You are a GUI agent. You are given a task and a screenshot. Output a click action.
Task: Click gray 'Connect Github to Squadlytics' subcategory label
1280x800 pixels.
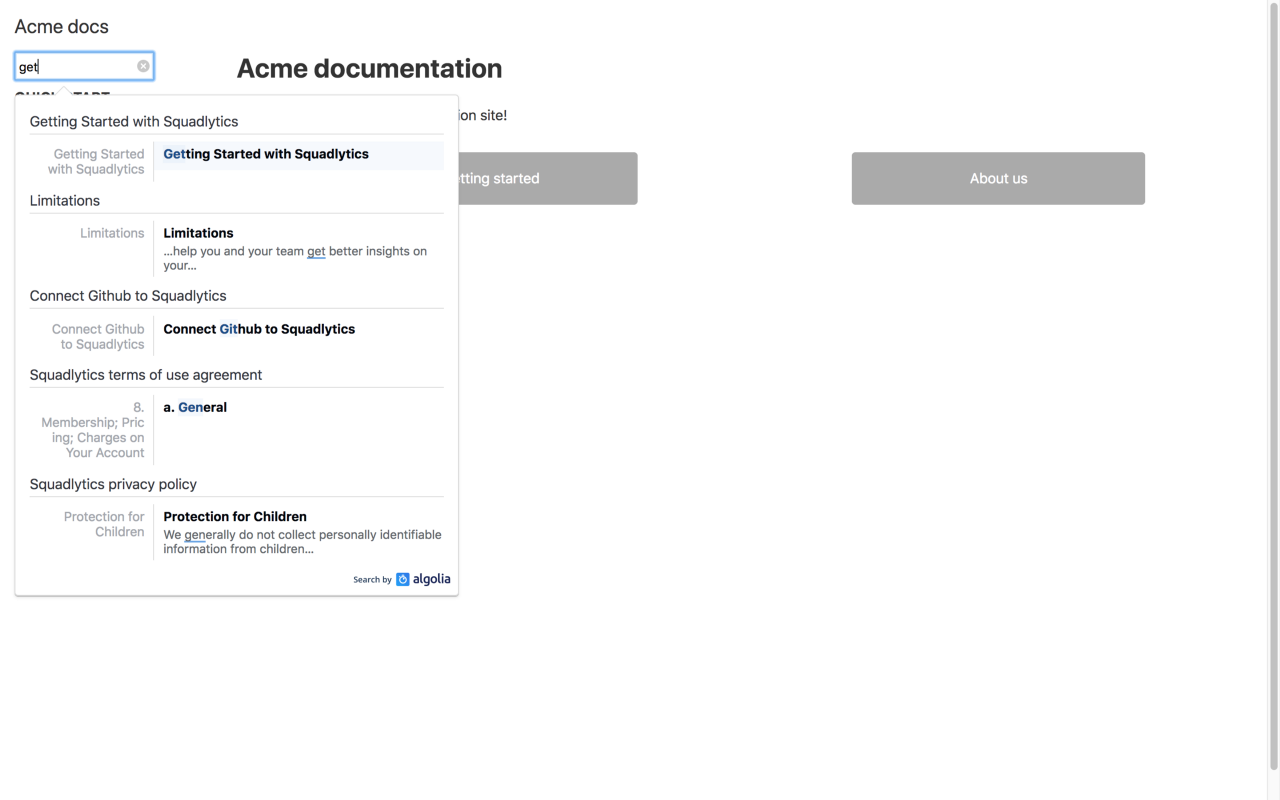[x=98, y=336]
